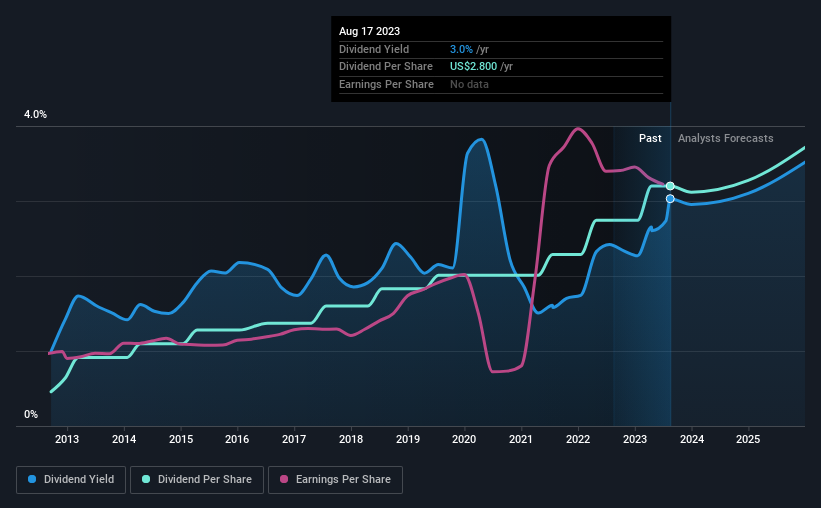The height and width of the screenshot is (508, 821).
Task: Toggle the Dividend Yield legend button
Action: click(71, 480)
